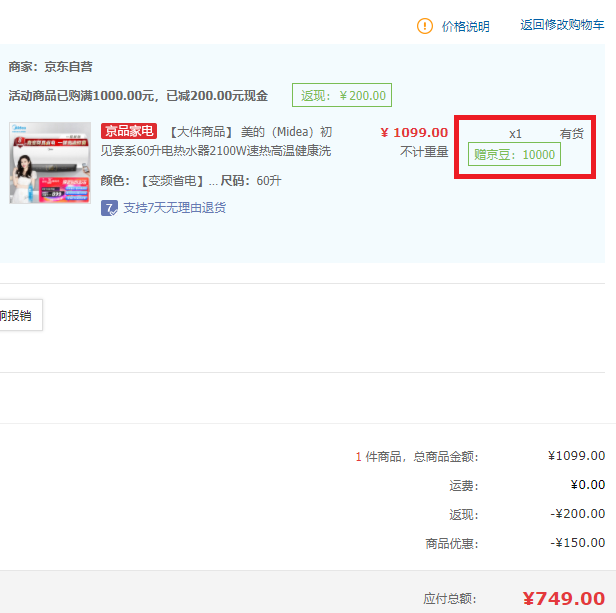Image resolution: width=616 pixels, height=613 pixels.
Task: Click the 7-day return shield icon
Action: point(109,208)
